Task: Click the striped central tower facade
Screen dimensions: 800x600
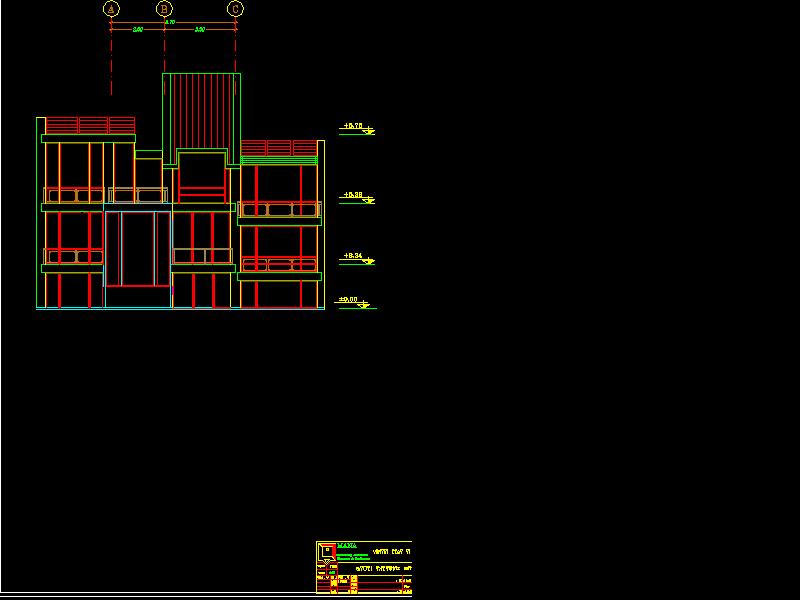Action: point(201,110)
